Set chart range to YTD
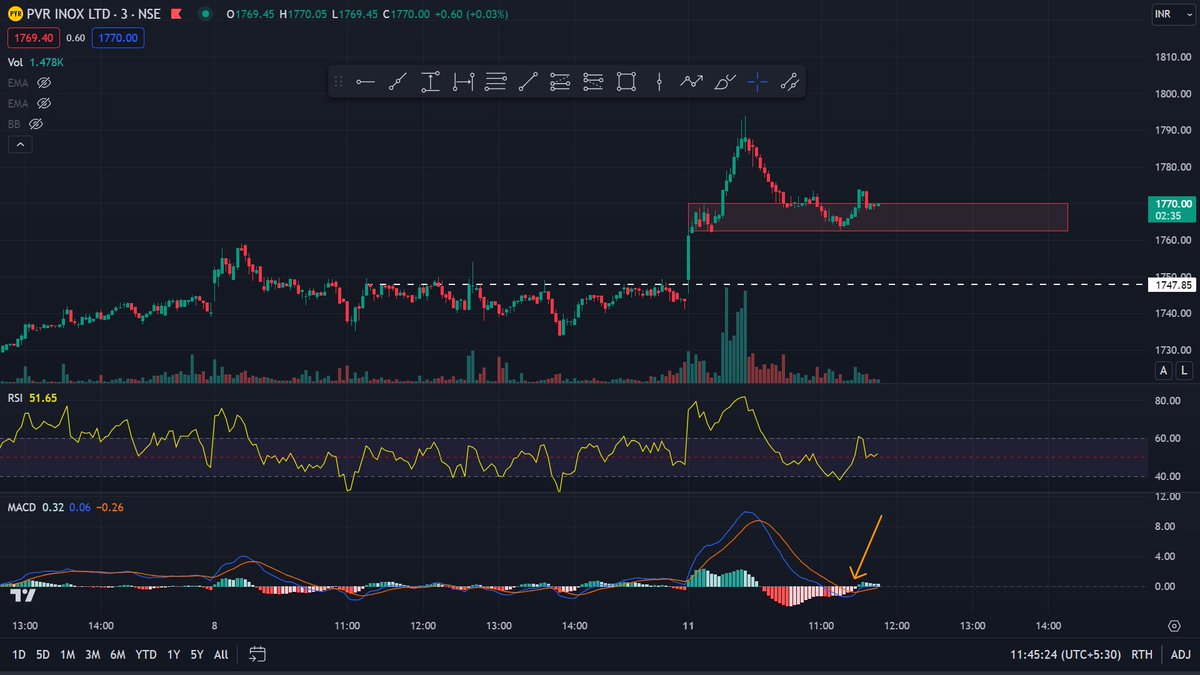 [x=146, y=655]
